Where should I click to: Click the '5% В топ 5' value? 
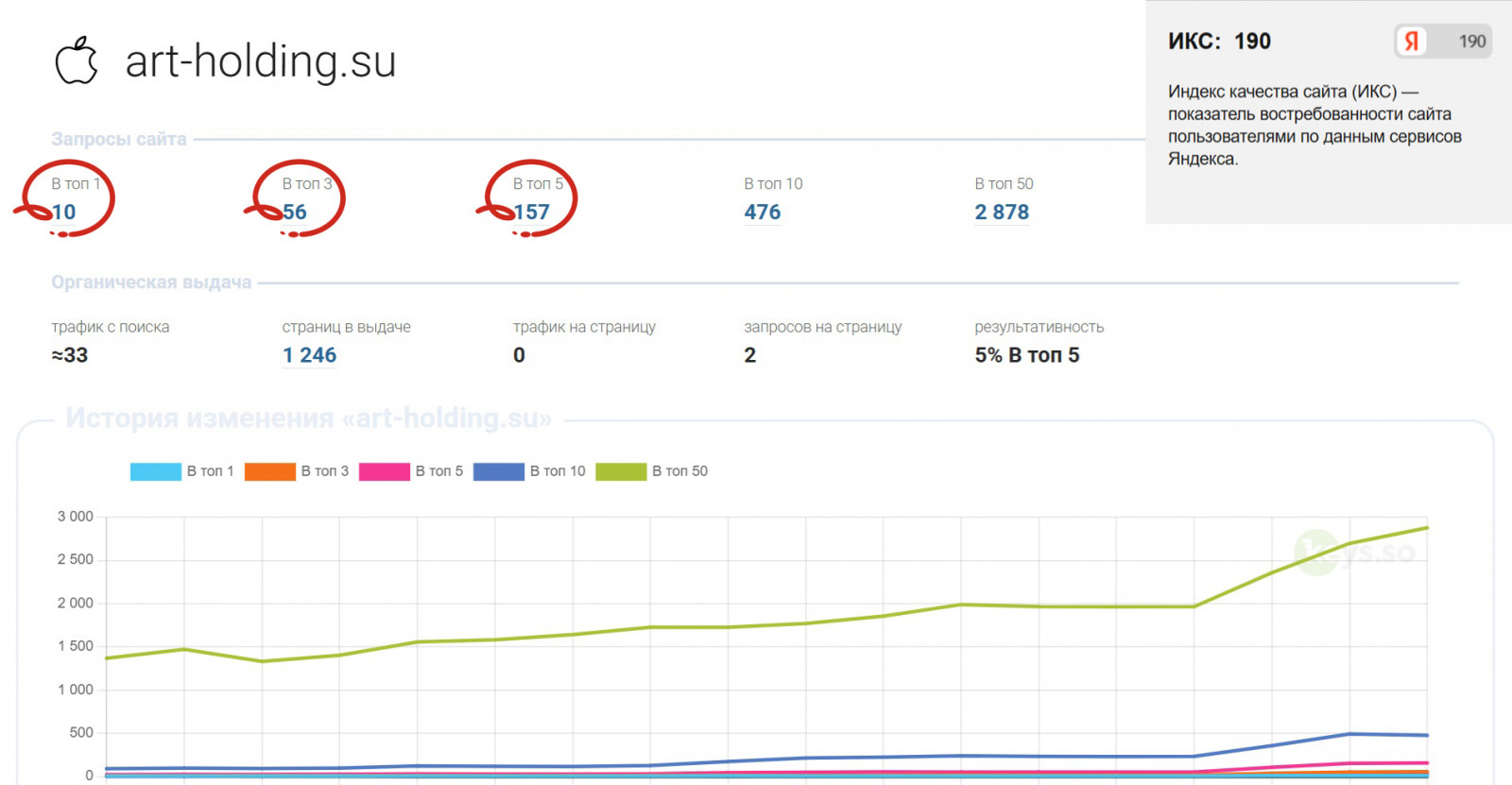pyautogui.click(x=1027, y=355)
